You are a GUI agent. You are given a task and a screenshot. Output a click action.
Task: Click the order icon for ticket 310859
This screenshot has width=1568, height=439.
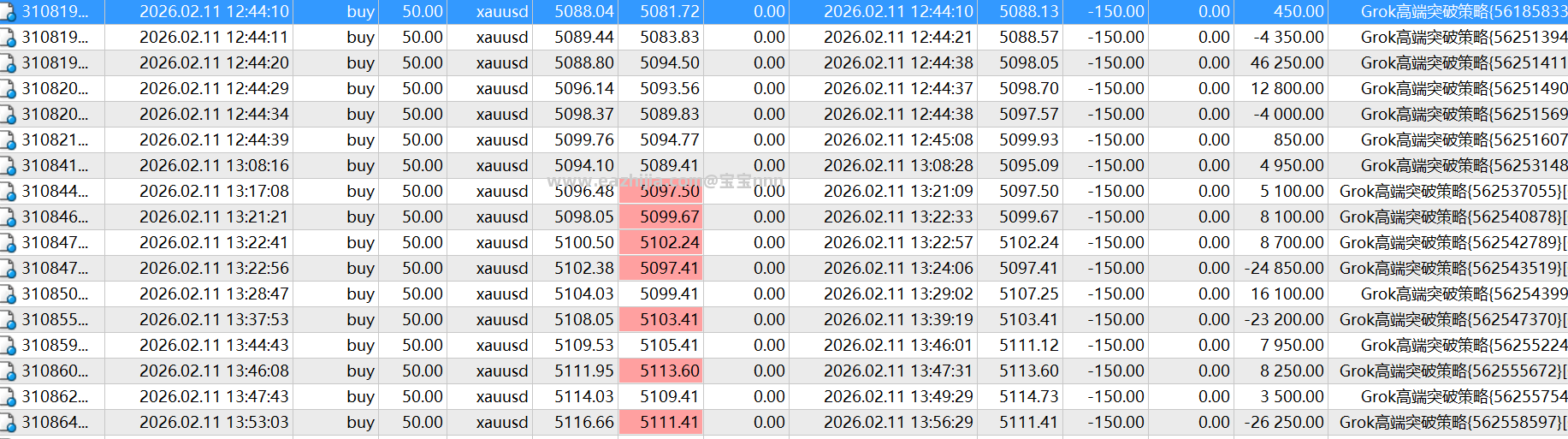click(8, 346)
